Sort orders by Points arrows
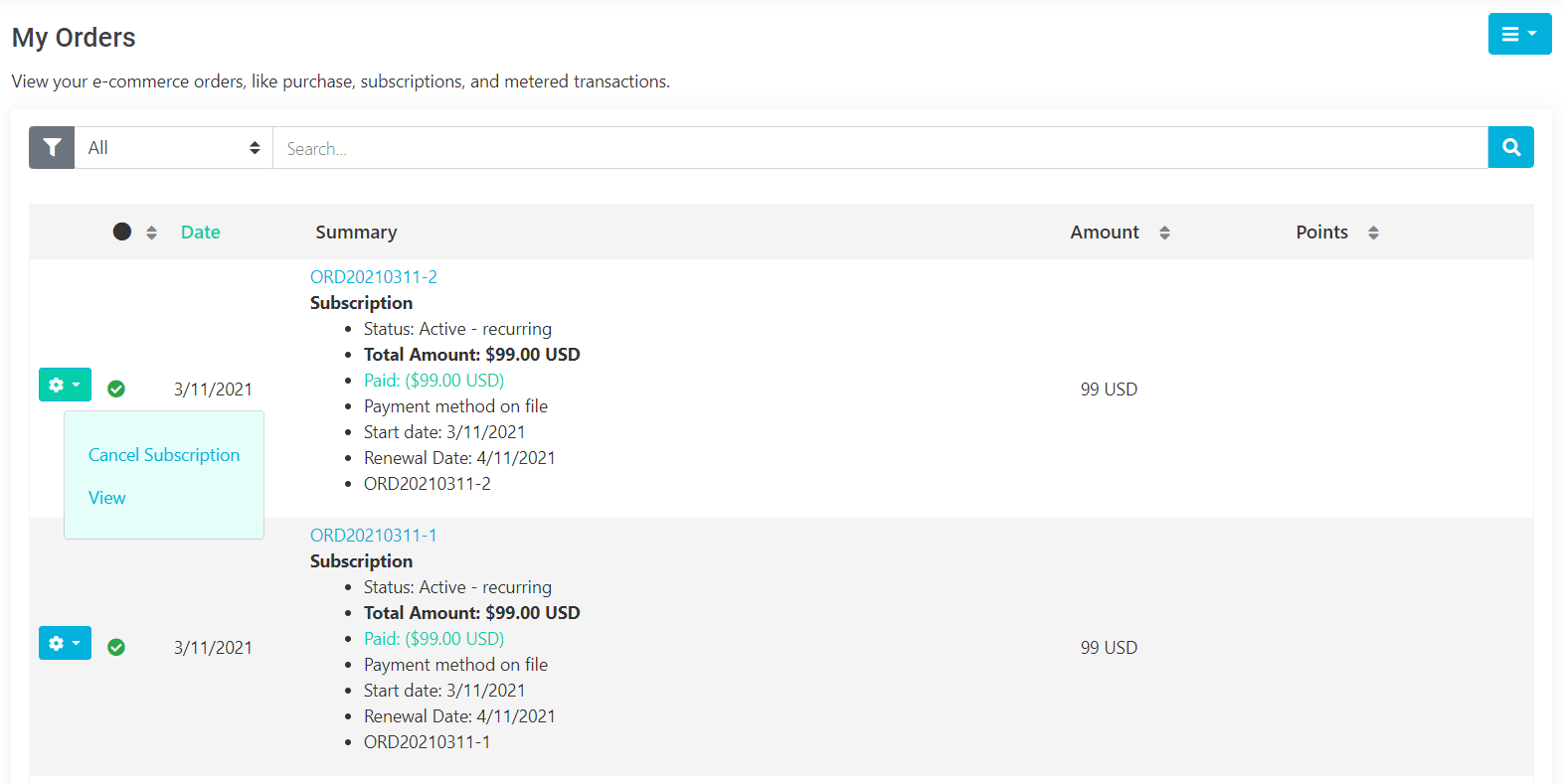Image resolution: width=1564 pixels, height=784 pixels. point(1373,233)
